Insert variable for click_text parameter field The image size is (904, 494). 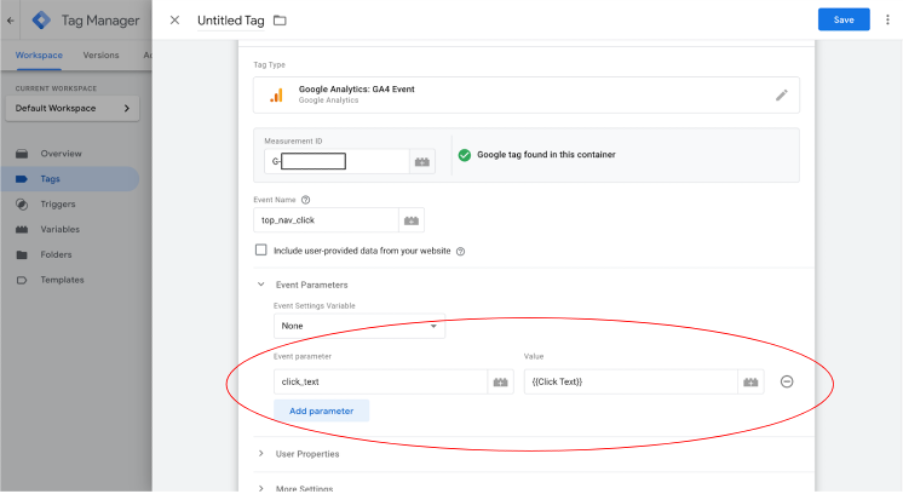[x=500, y=382]
